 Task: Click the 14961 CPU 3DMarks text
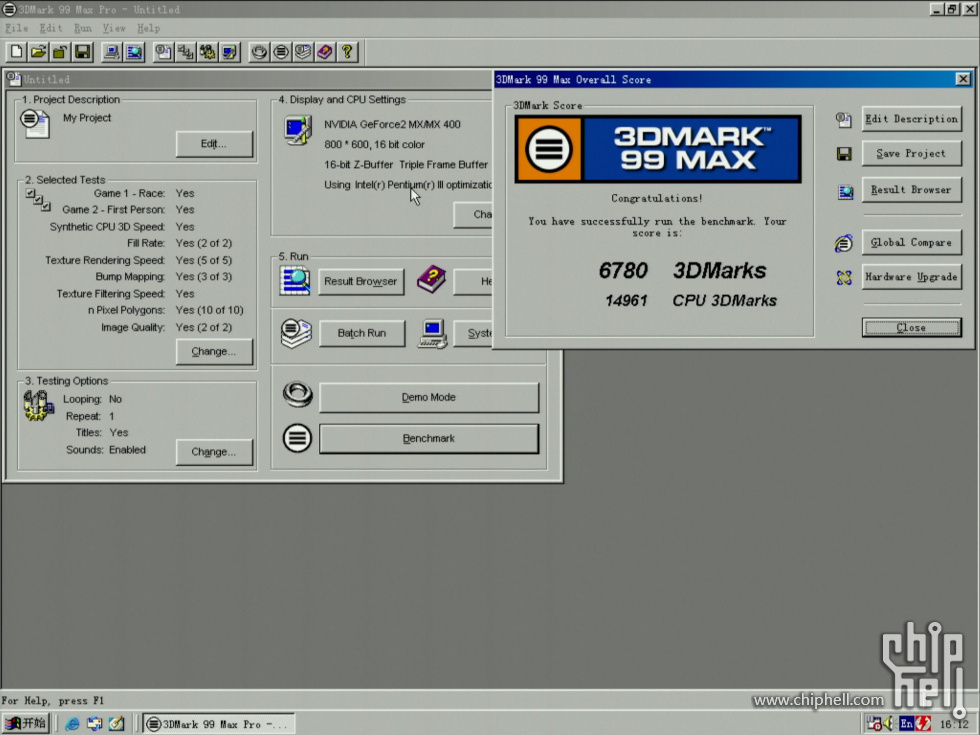point(690,301)
